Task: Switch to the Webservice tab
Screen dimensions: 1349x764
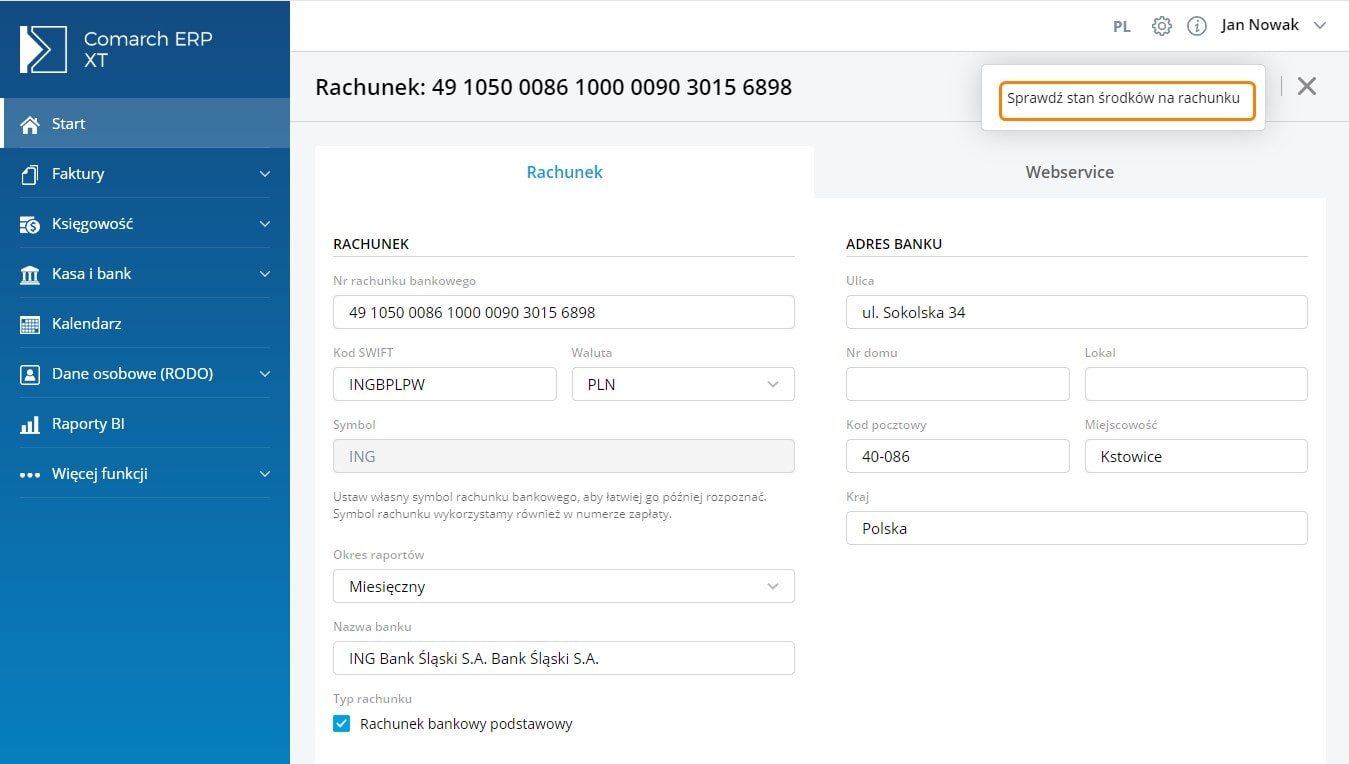Action: tap(1069, 172)
